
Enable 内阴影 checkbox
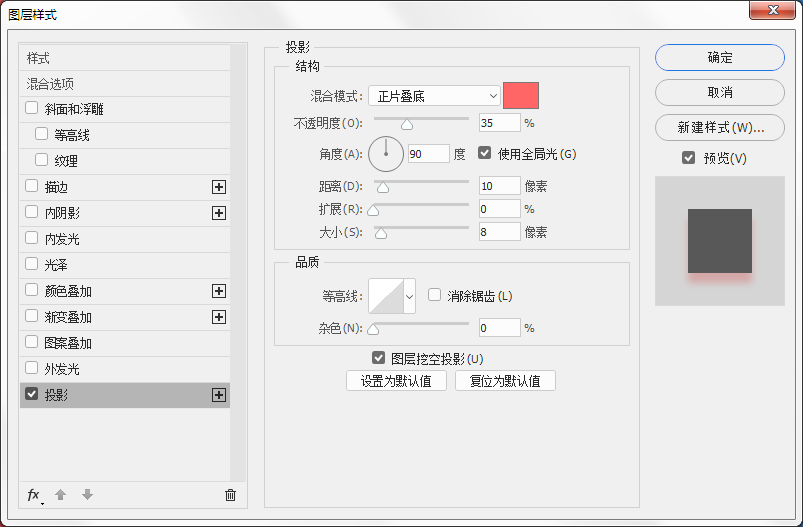click(x=32, y=212)
